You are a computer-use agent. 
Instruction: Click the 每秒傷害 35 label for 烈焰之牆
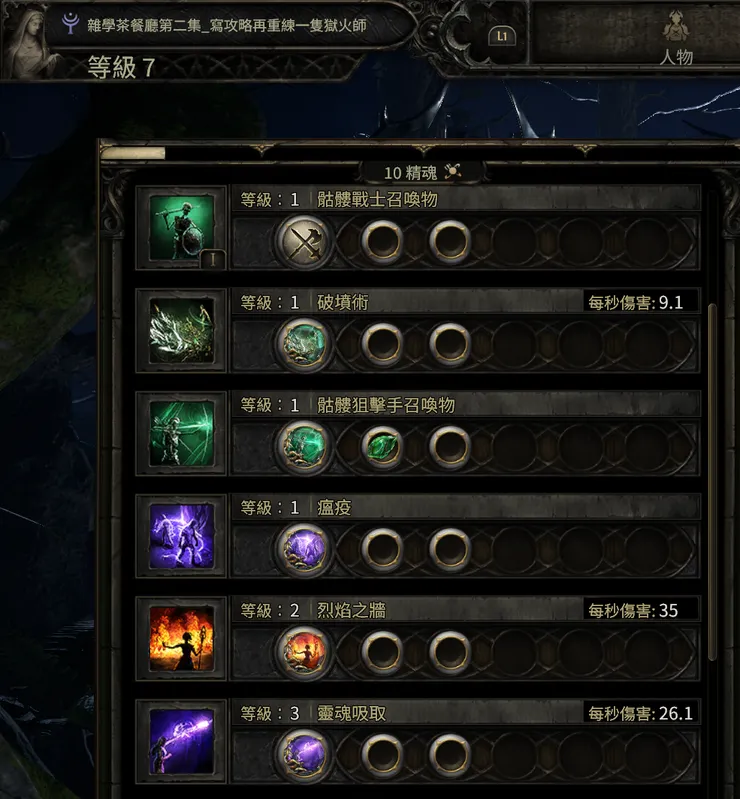coord(633,610)
